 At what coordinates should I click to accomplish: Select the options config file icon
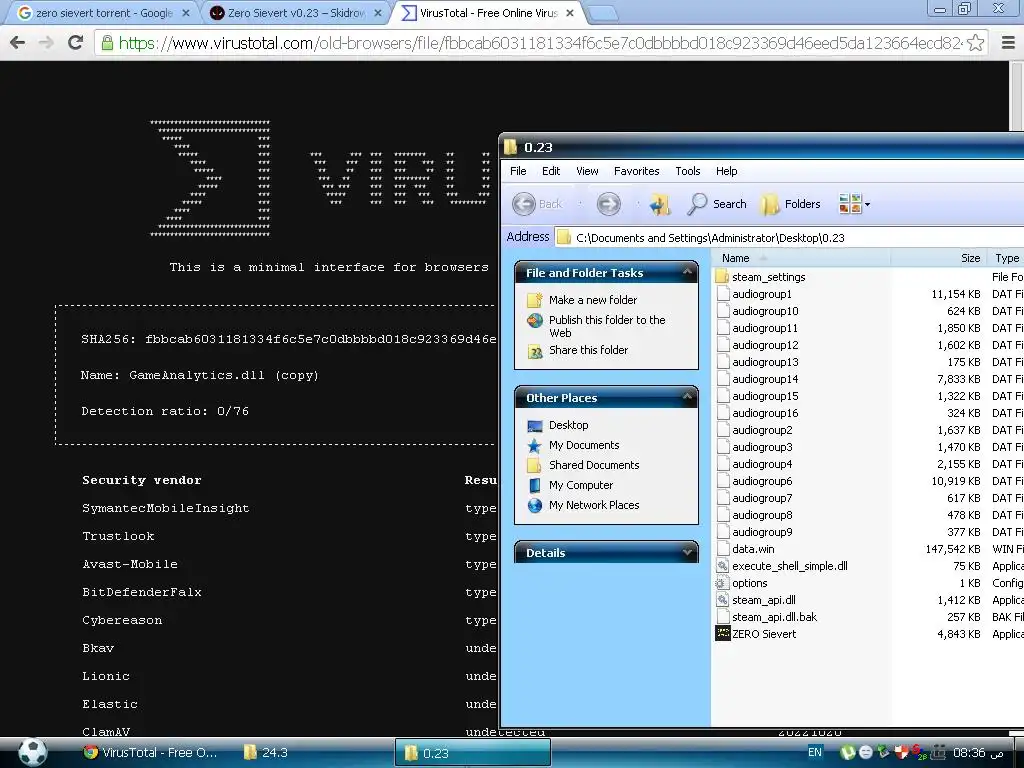click(x=722, y=583)
